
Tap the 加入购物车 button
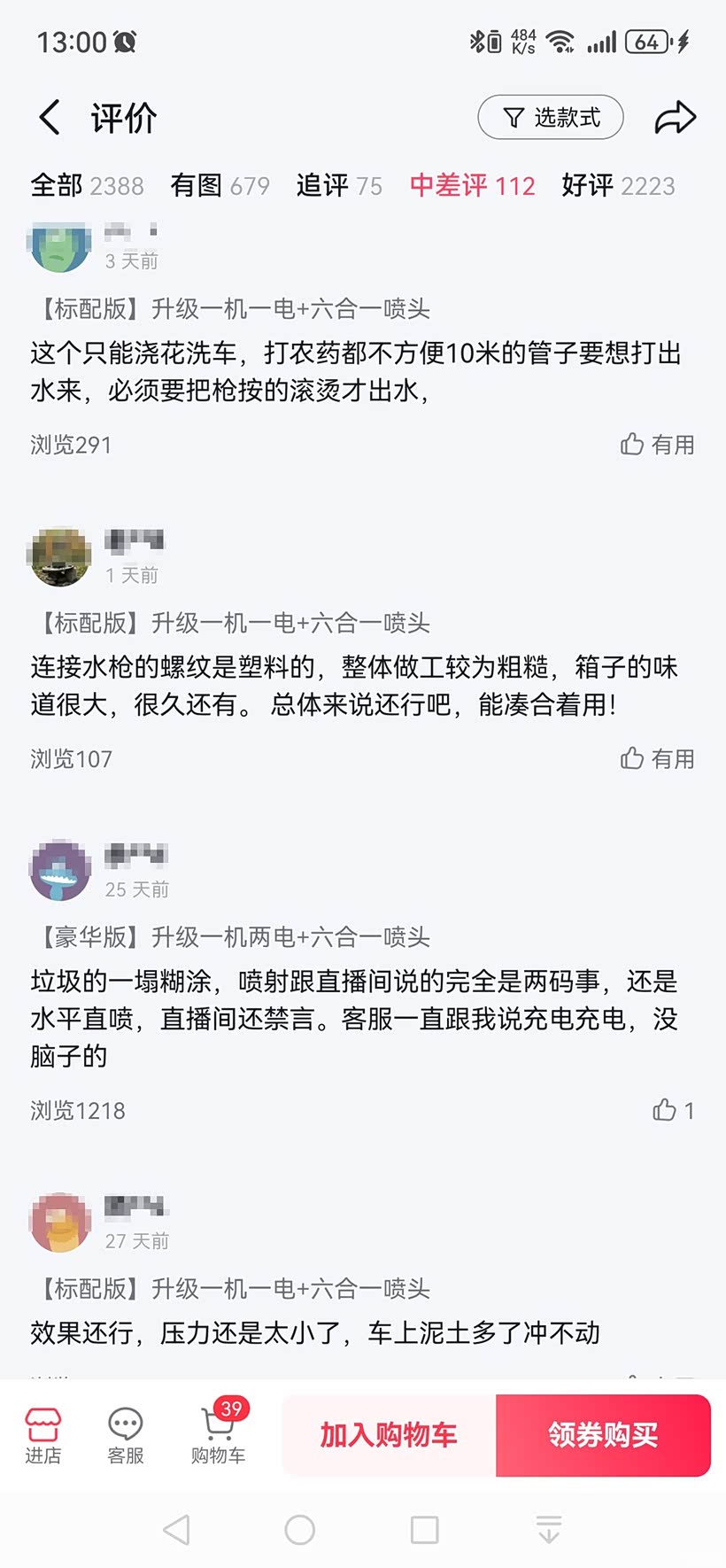pos(389,1435)
